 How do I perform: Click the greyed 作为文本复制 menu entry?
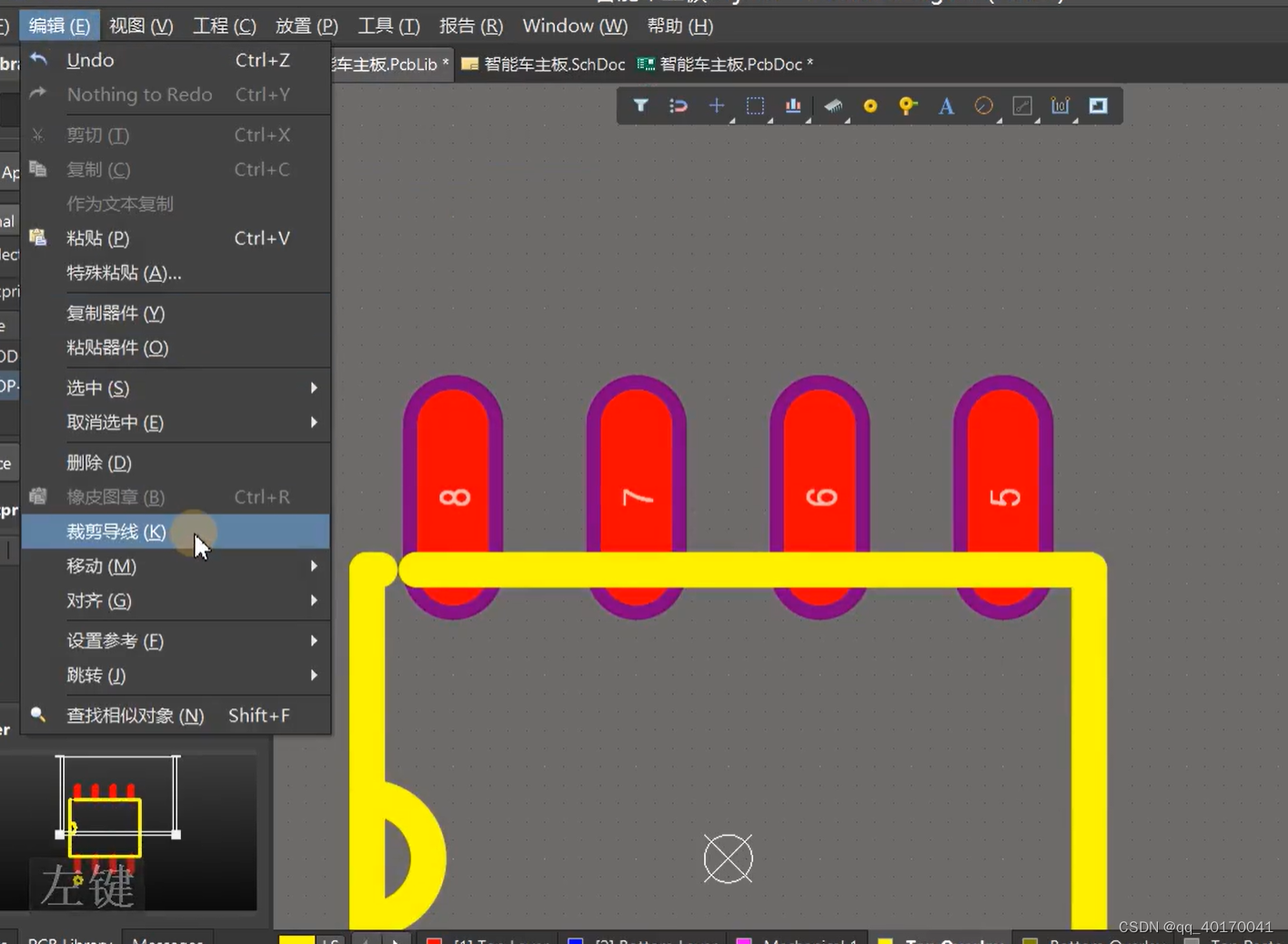[176, 204]
